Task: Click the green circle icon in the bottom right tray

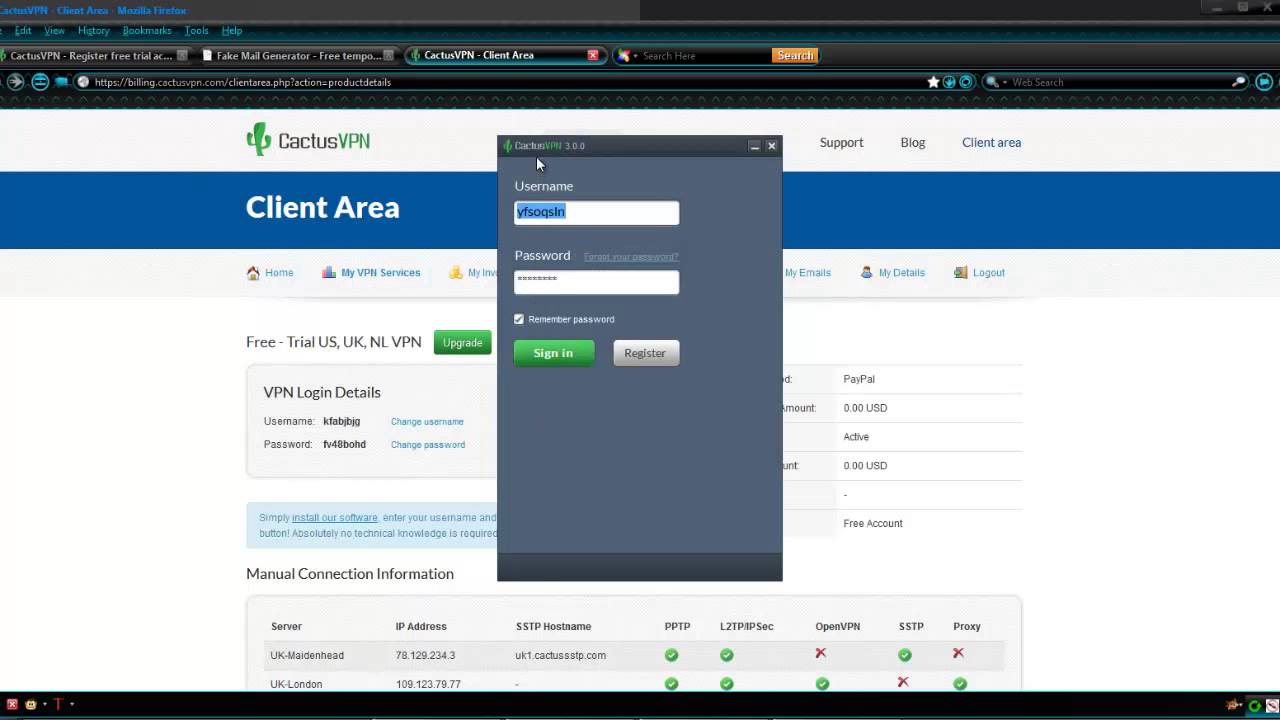Action: click(x=1254, y=706)
